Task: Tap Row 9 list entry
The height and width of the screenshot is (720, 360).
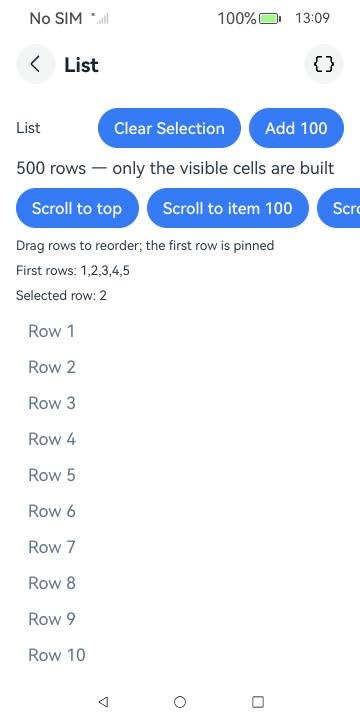Action: tap(180, 619)
